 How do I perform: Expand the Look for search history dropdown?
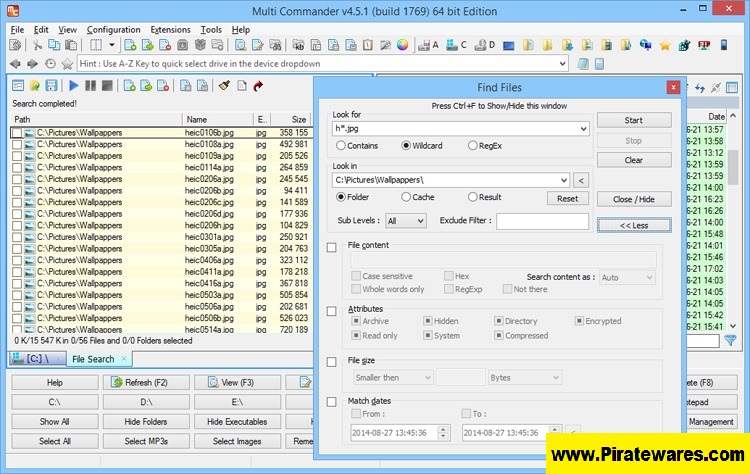pyautogui.click(x=582, y=128)
